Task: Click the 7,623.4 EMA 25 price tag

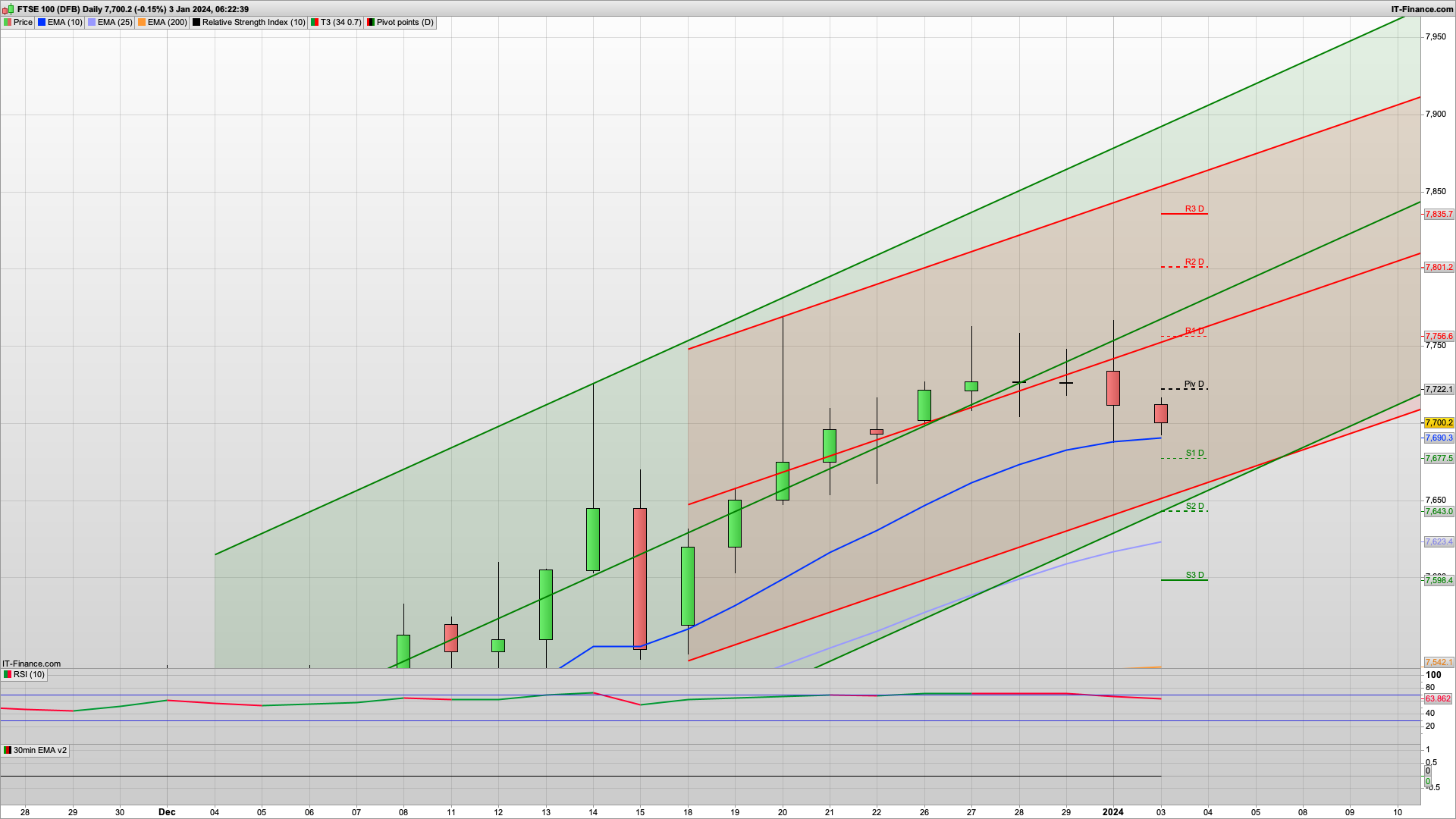Action: [x=1439, y=542]
